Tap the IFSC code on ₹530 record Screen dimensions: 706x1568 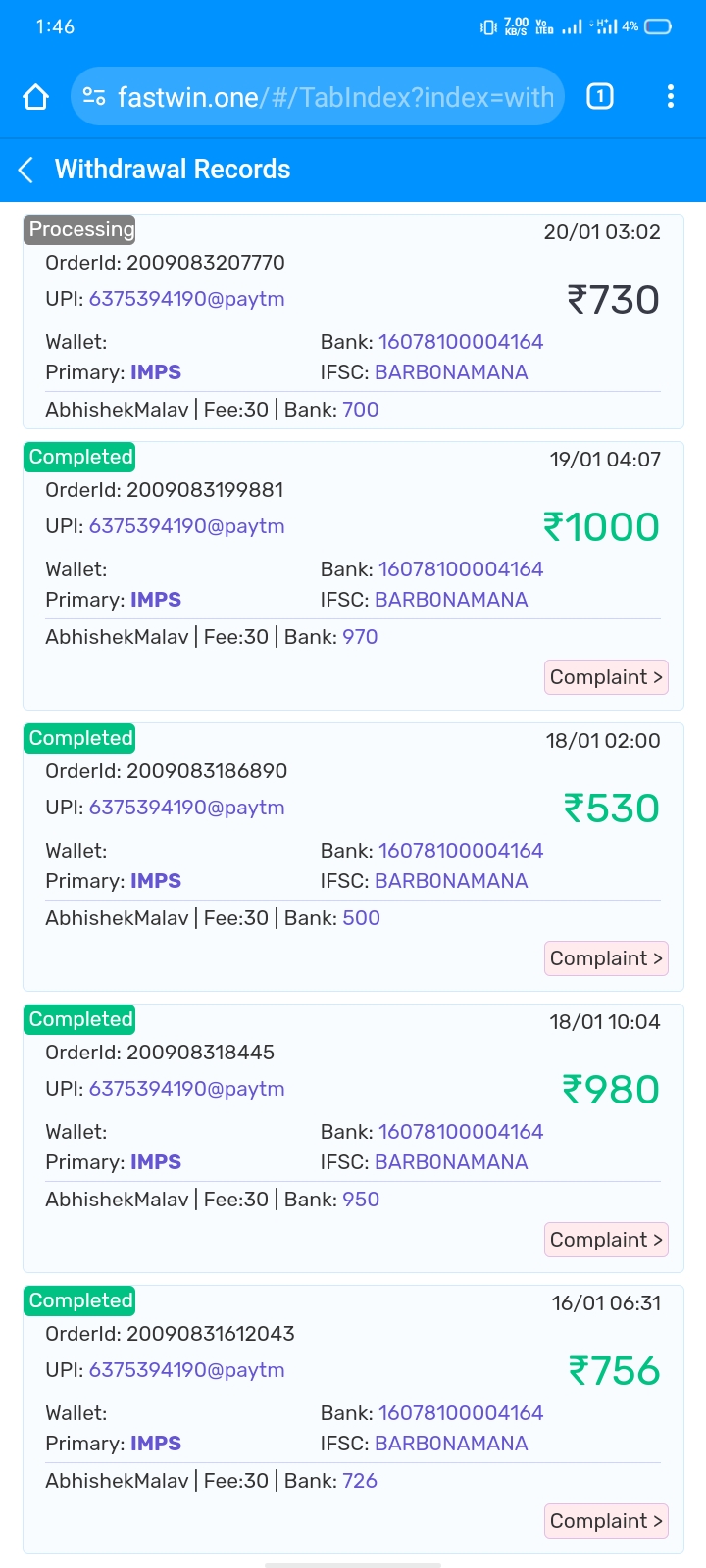click(x=451, y=881)
